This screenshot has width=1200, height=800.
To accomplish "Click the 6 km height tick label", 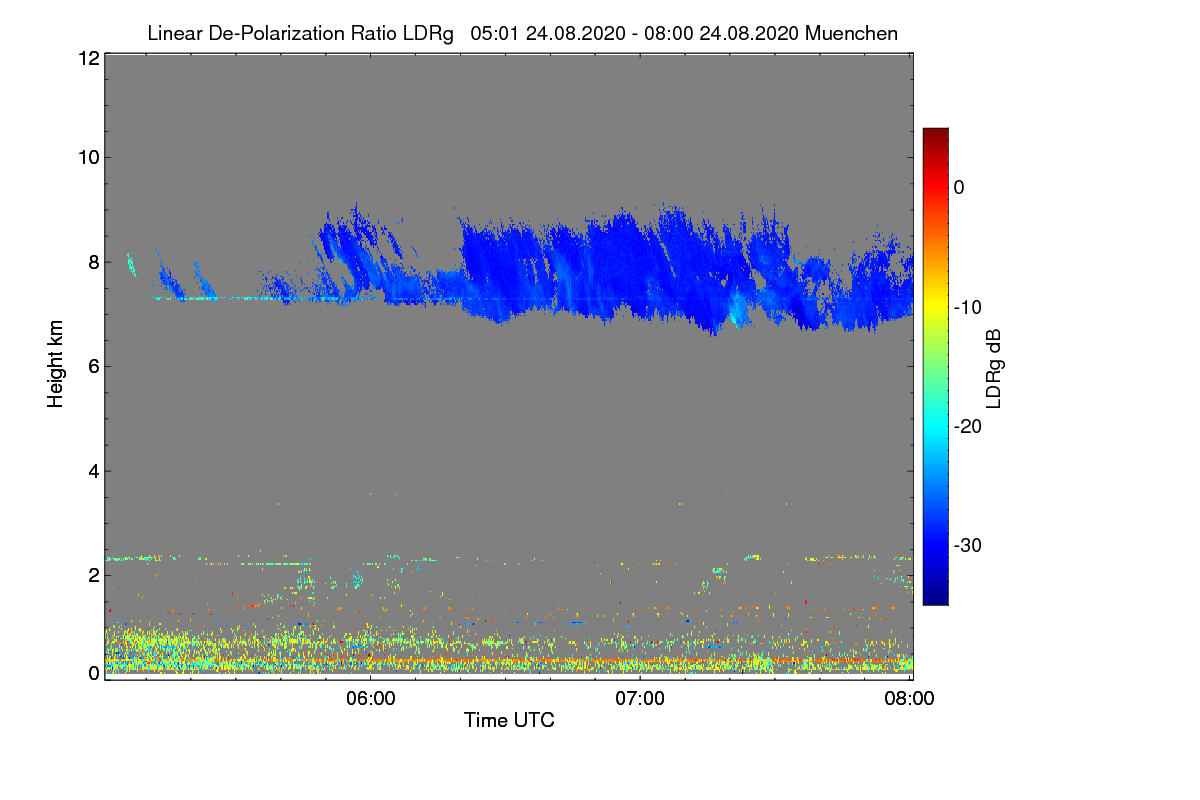I will click(93, 366).
